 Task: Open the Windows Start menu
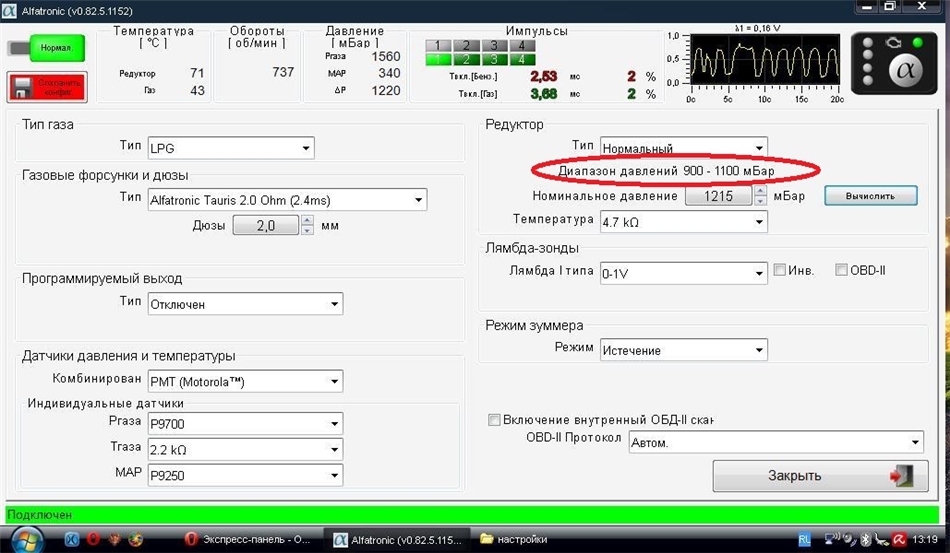tap(30, 539)
